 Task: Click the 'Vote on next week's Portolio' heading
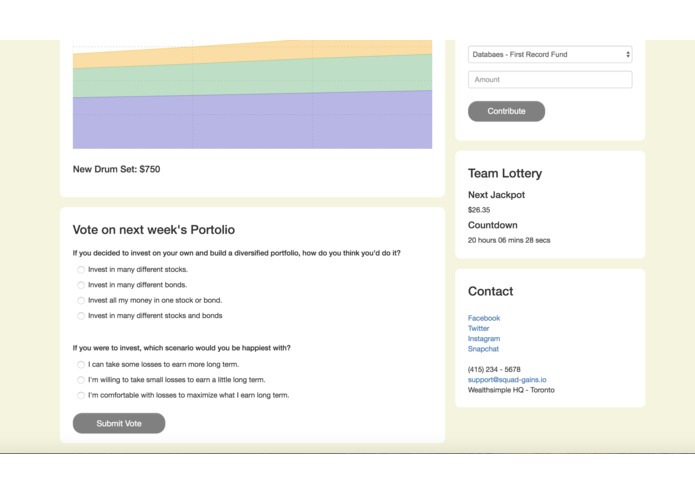154,229
